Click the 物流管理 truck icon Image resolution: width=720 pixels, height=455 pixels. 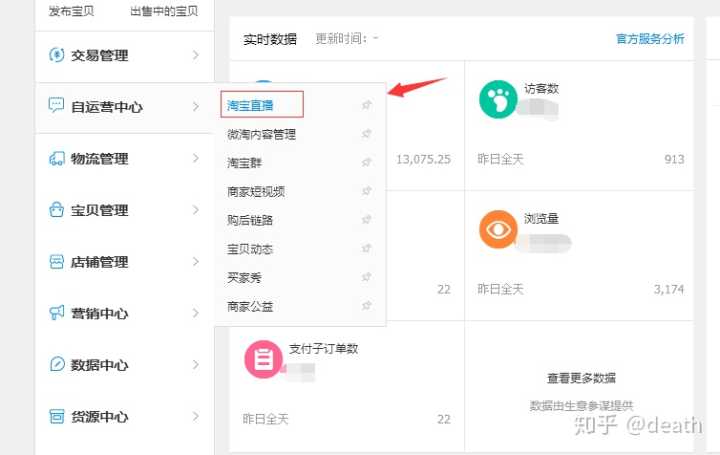click(x=56, y=158)
